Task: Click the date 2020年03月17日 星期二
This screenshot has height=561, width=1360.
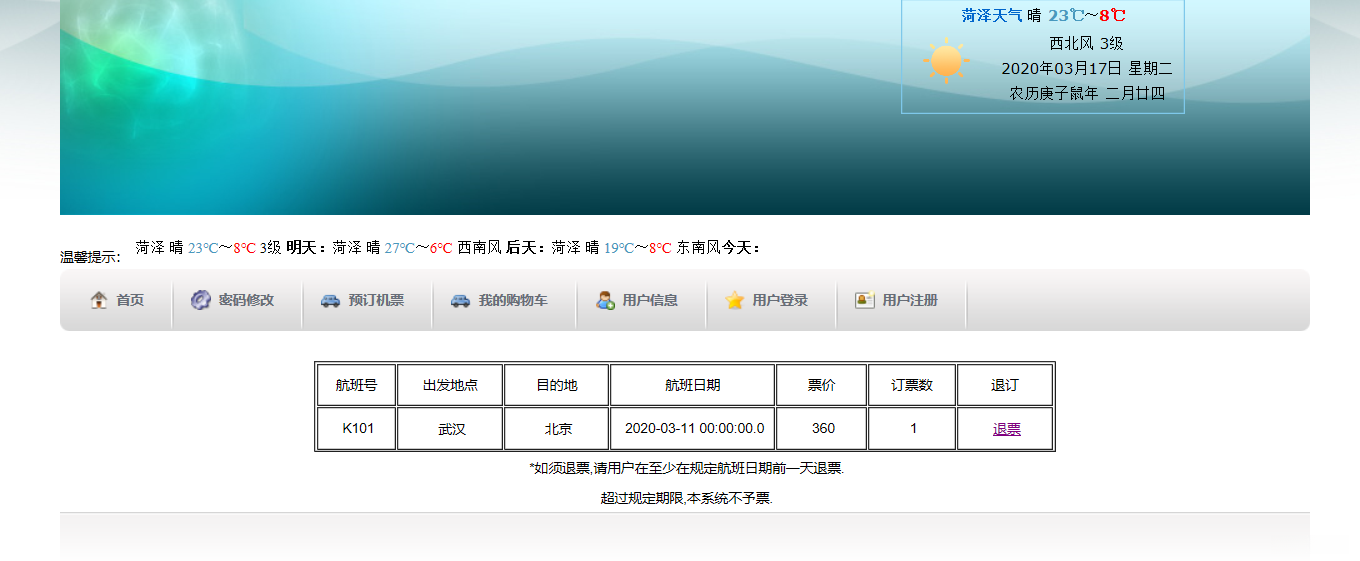Action: (x=1087, y=69)
